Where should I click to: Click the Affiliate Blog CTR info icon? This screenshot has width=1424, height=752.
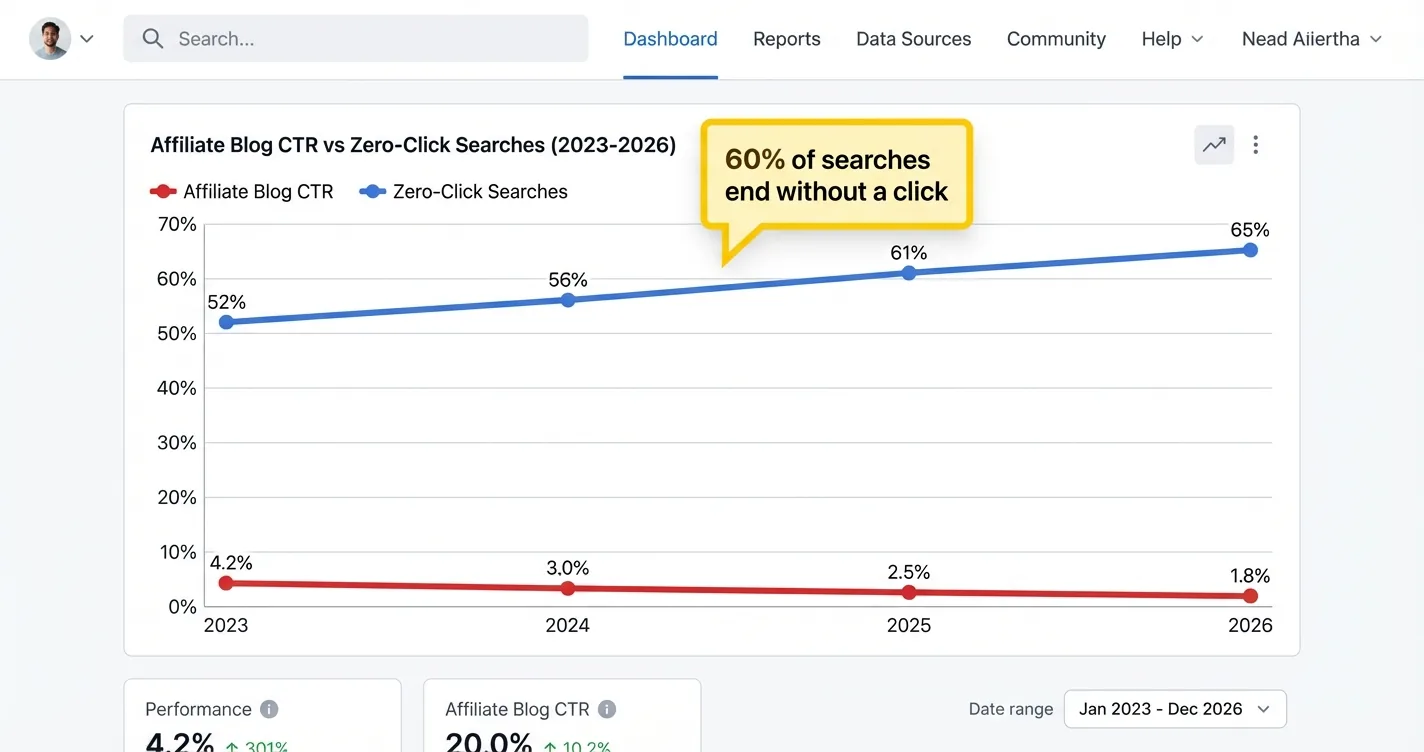605,708
